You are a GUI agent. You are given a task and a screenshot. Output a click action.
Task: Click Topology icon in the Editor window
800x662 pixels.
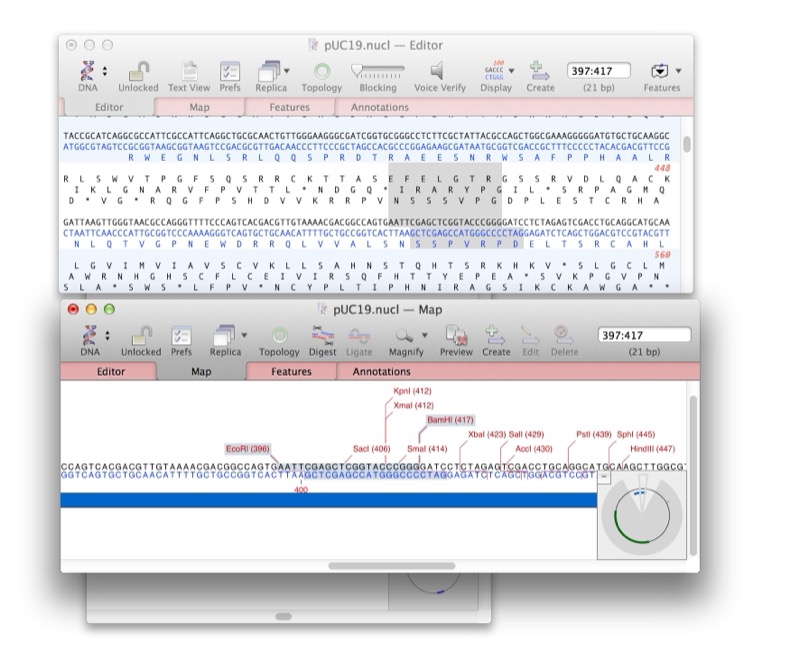(322, 72)
